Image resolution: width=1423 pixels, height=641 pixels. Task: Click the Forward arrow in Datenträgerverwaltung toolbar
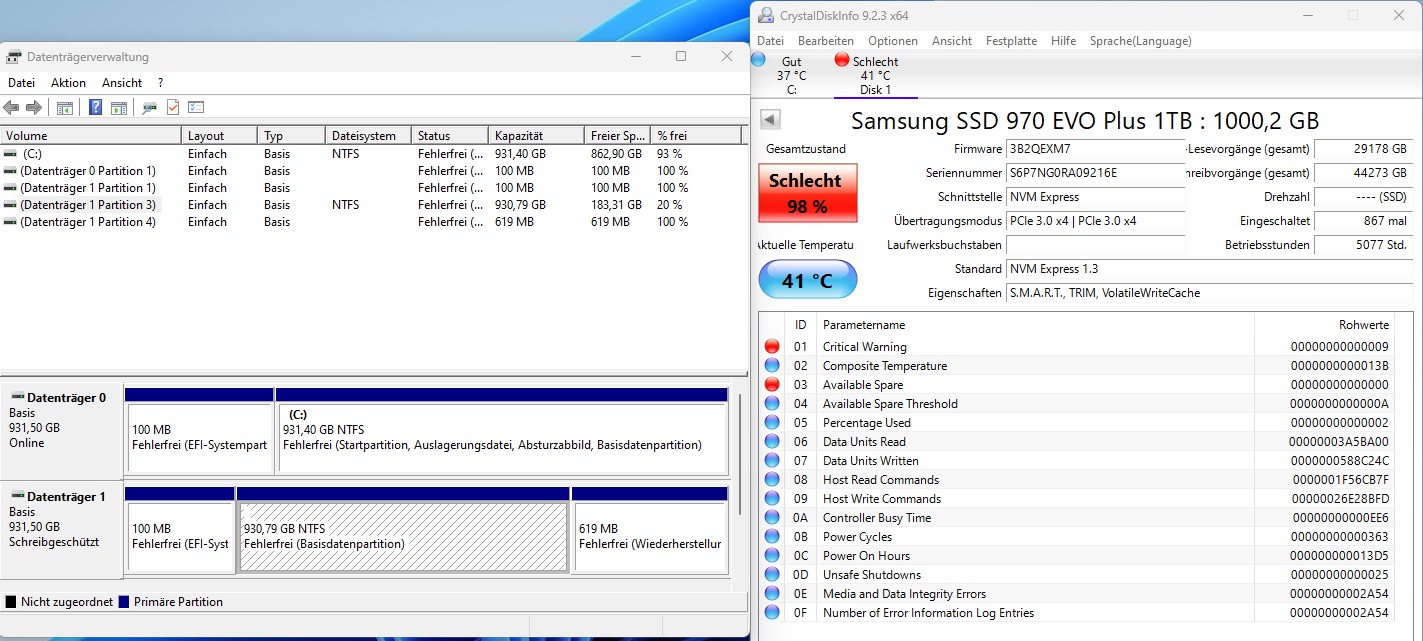click(34, 107)
